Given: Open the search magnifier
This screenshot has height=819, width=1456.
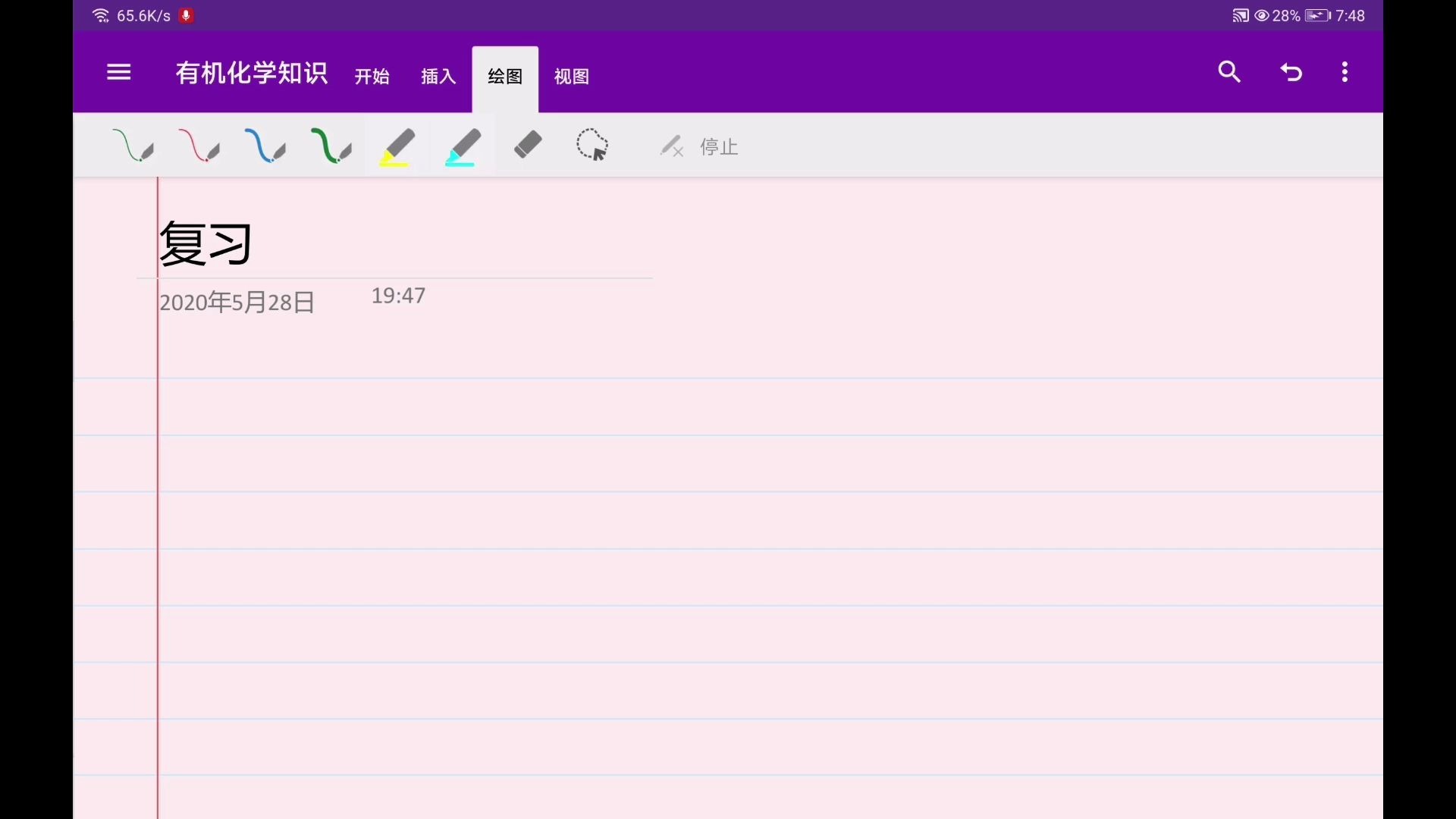Looking at the screenshot, I should (1229, 72).
